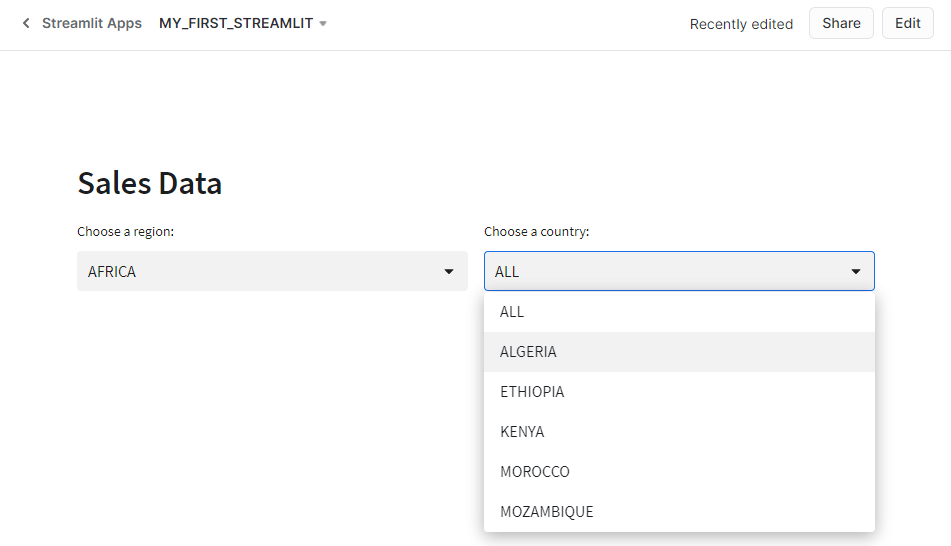Image resolution: width=951 pixels, height=546 pixels.
Task: Pick ETHIOPIA from the country options
Action: pos(532,392)
